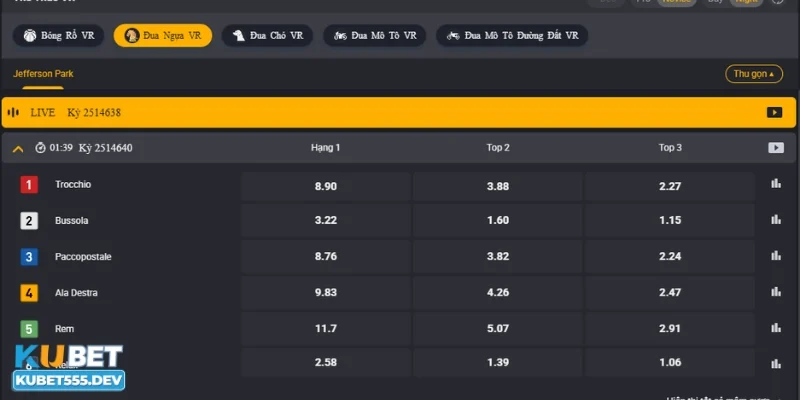800x400 pixels.
Task: Click the Rem Hạng 1 odds 11.7
Action: pos(326,329)
